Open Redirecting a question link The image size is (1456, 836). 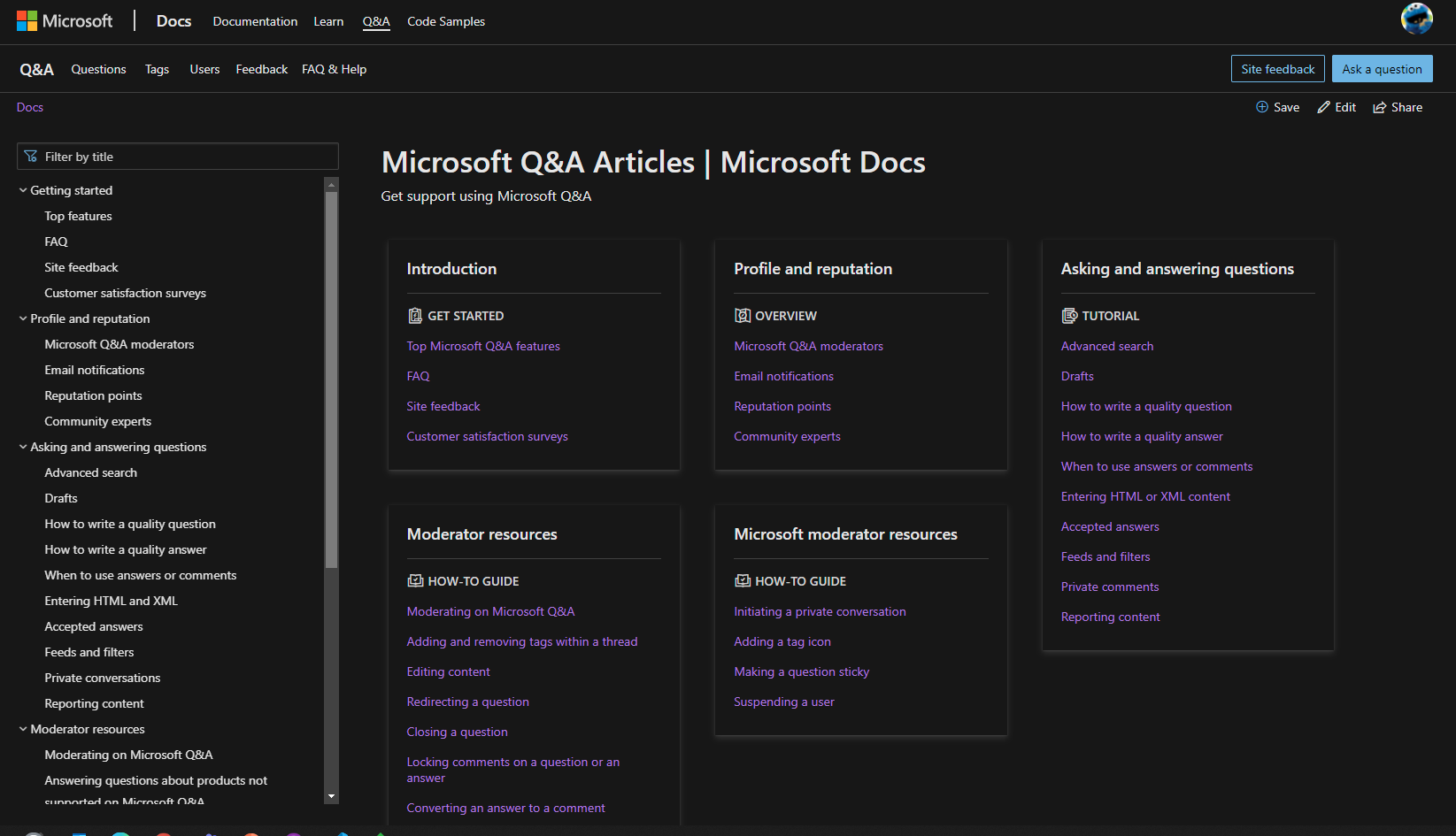467,702
